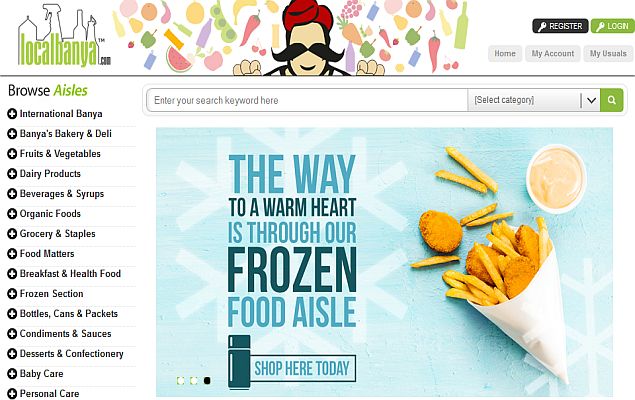Click the plus icon beside Frozen Section

tap(12, 294)
